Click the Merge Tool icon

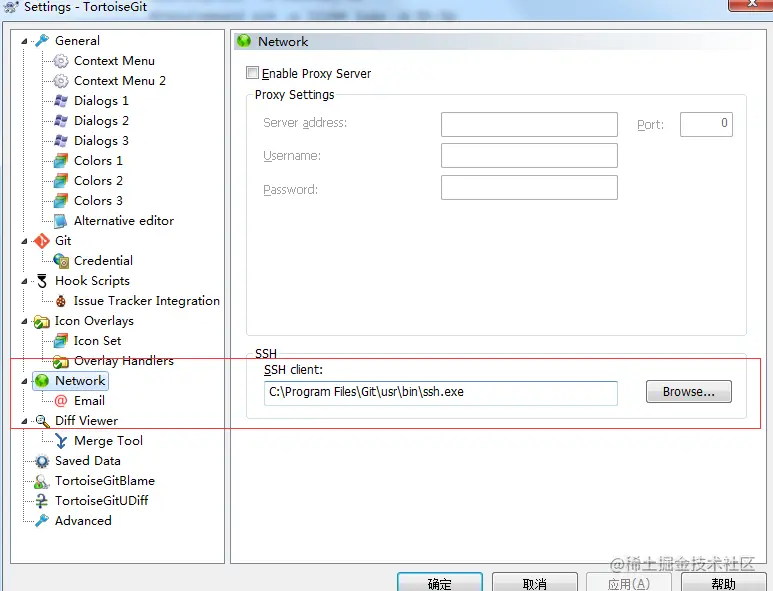tap(61, 441)
